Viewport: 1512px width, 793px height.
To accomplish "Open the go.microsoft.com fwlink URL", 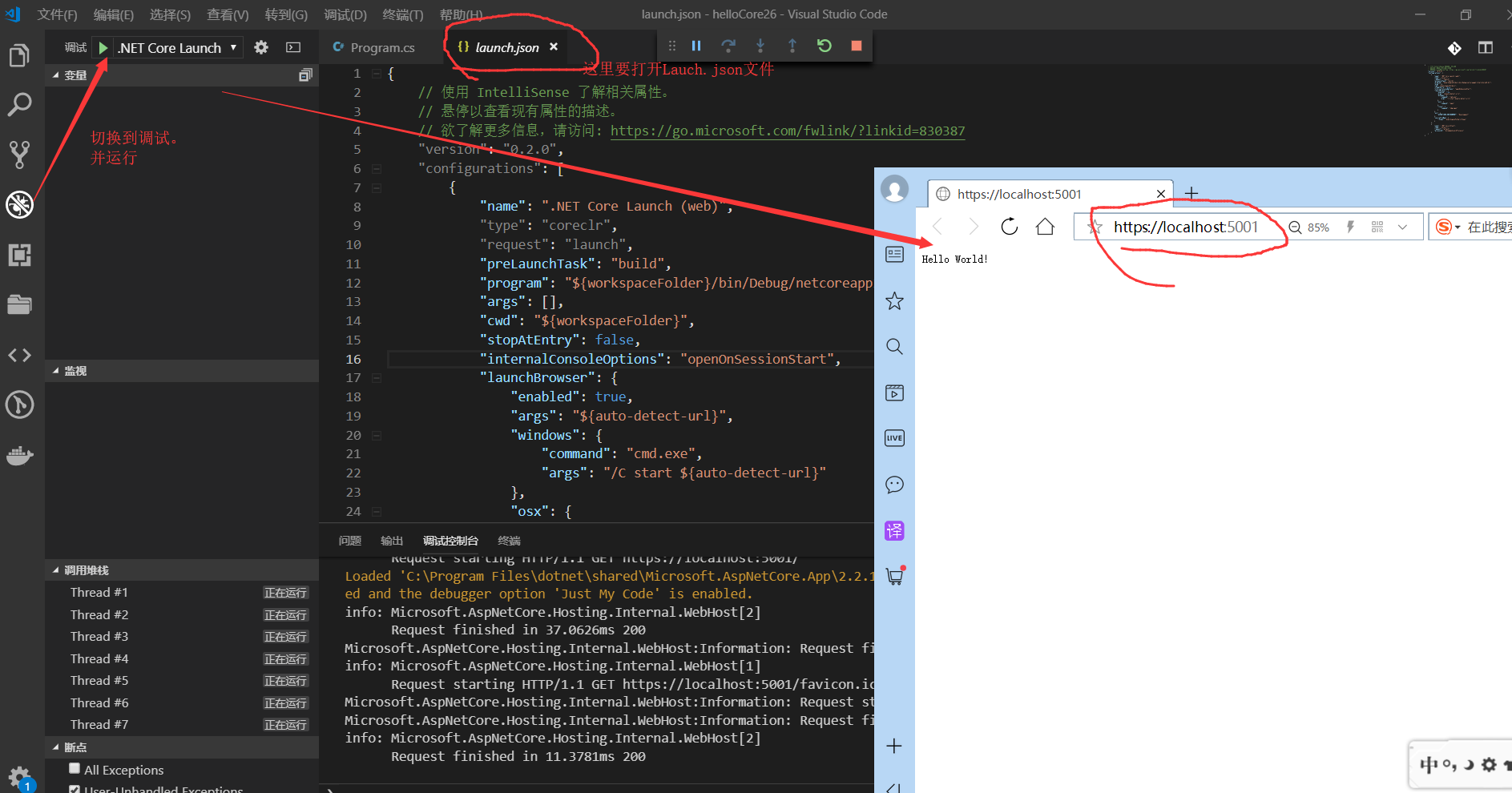I will pos(788,131).
